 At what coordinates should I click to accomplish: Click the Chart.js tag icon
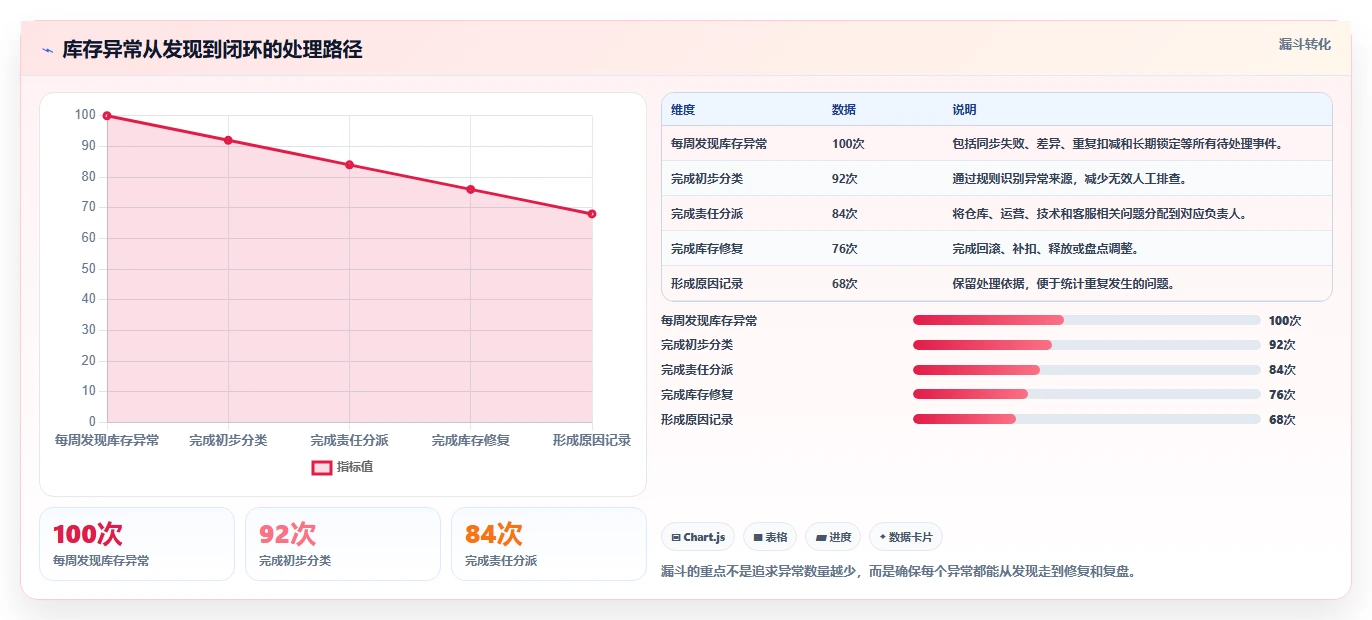[676, 537]
